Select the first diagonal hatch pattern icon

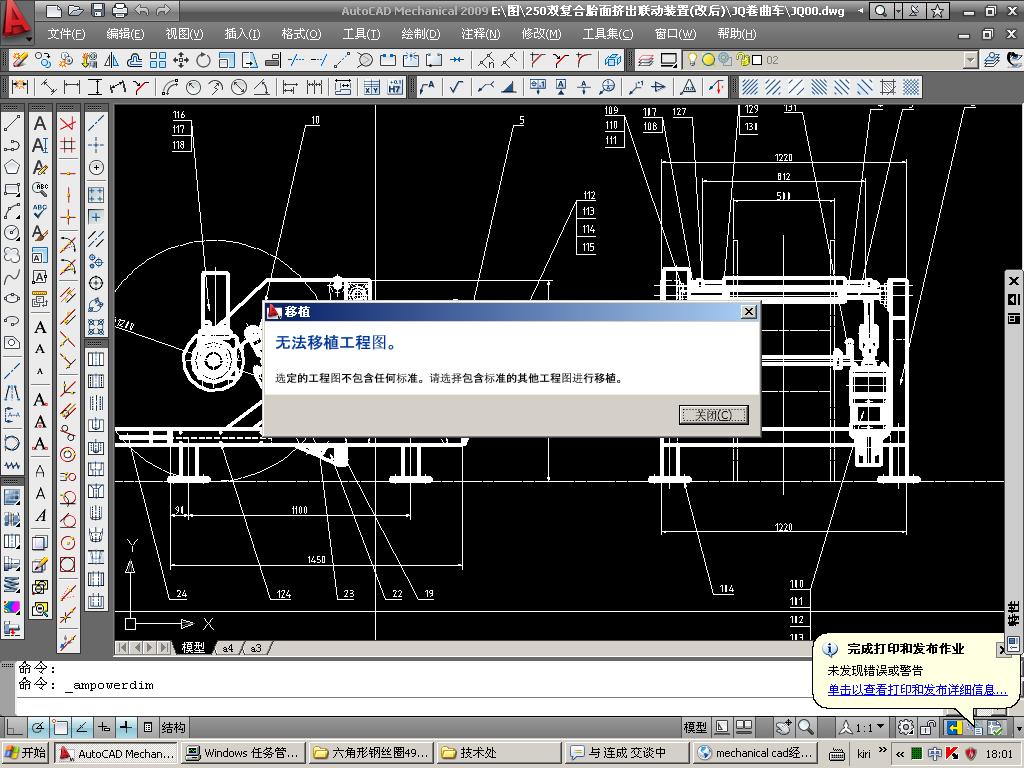750,87
